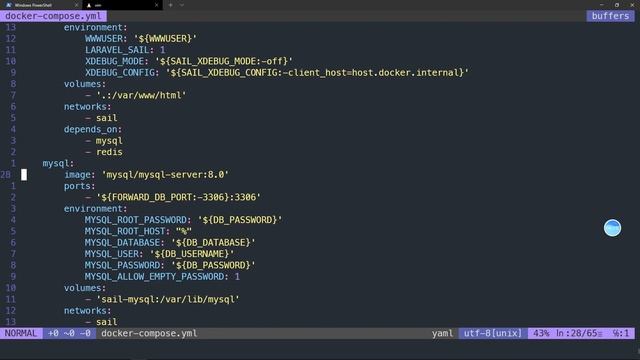Click the ports: key

[x=80, y=186]
